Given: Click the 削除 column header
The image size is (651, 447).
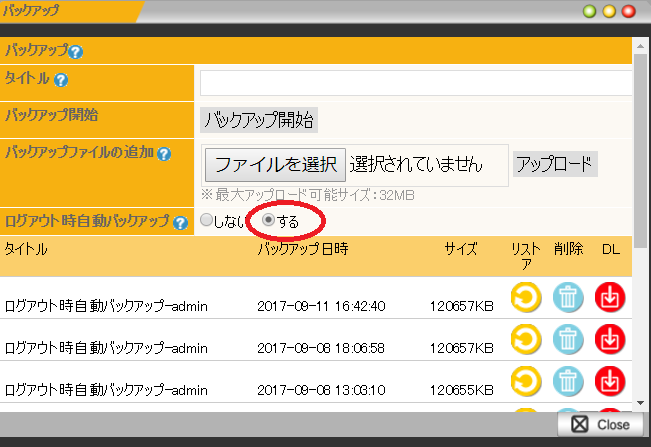Looking at the screenshot, I should coord(568,249).
